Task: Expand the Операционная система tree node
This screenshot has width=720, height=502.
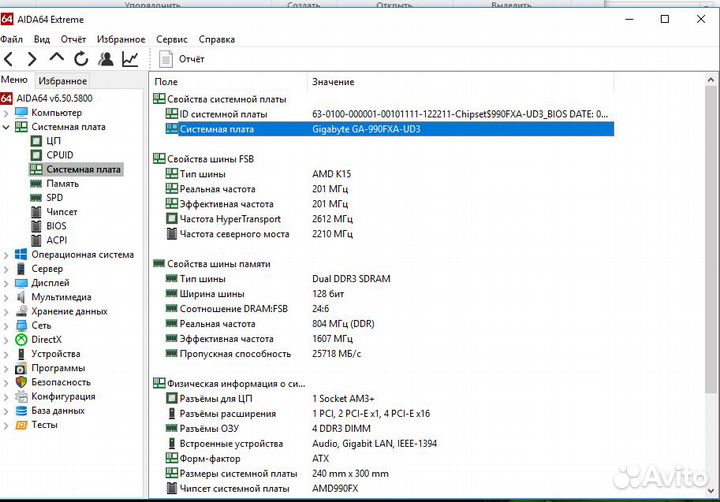Action: point(6,255)
